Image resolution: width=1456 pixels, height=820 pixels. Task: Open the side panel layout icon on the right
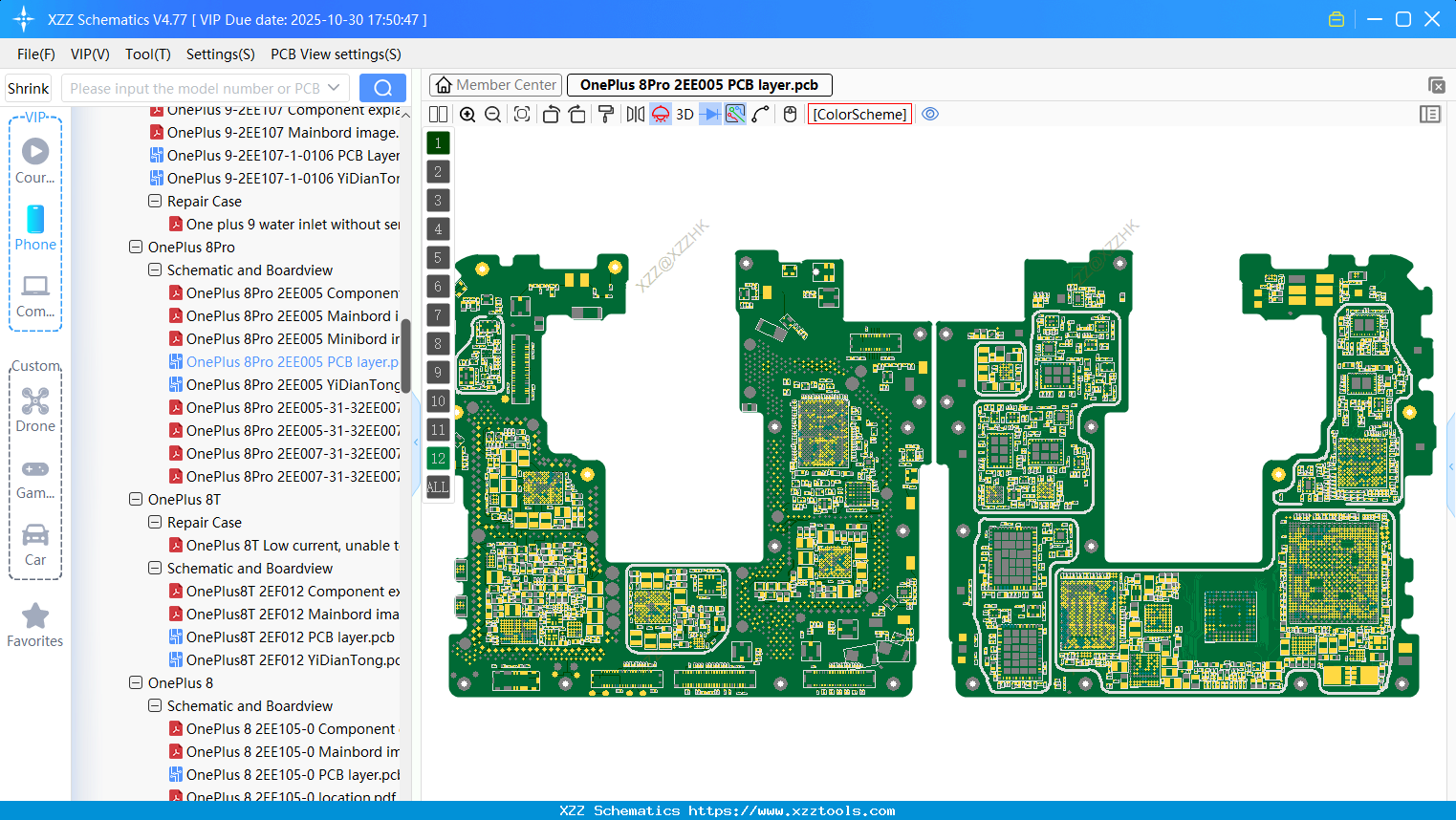pos(1430,114)
